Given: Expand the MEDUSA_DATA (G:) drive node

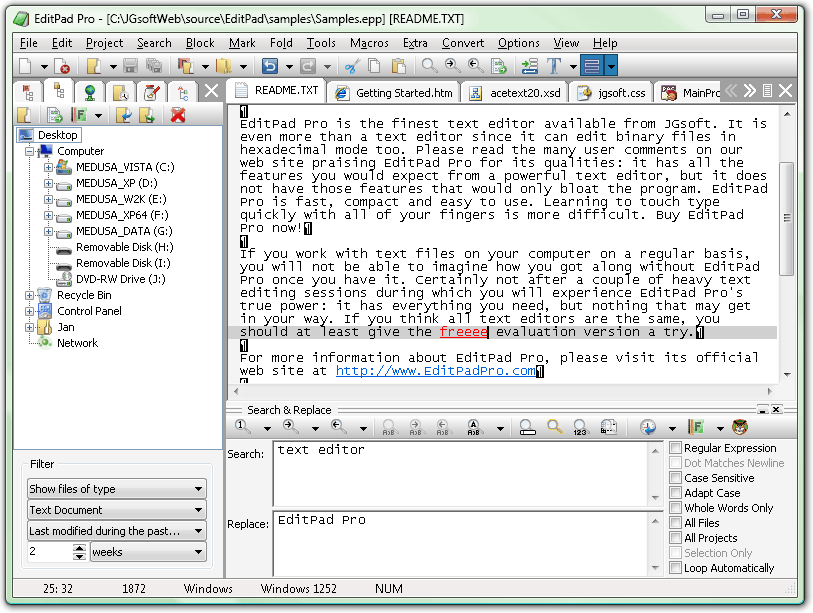Looking at the screenshot, I should tap(48, 231).
